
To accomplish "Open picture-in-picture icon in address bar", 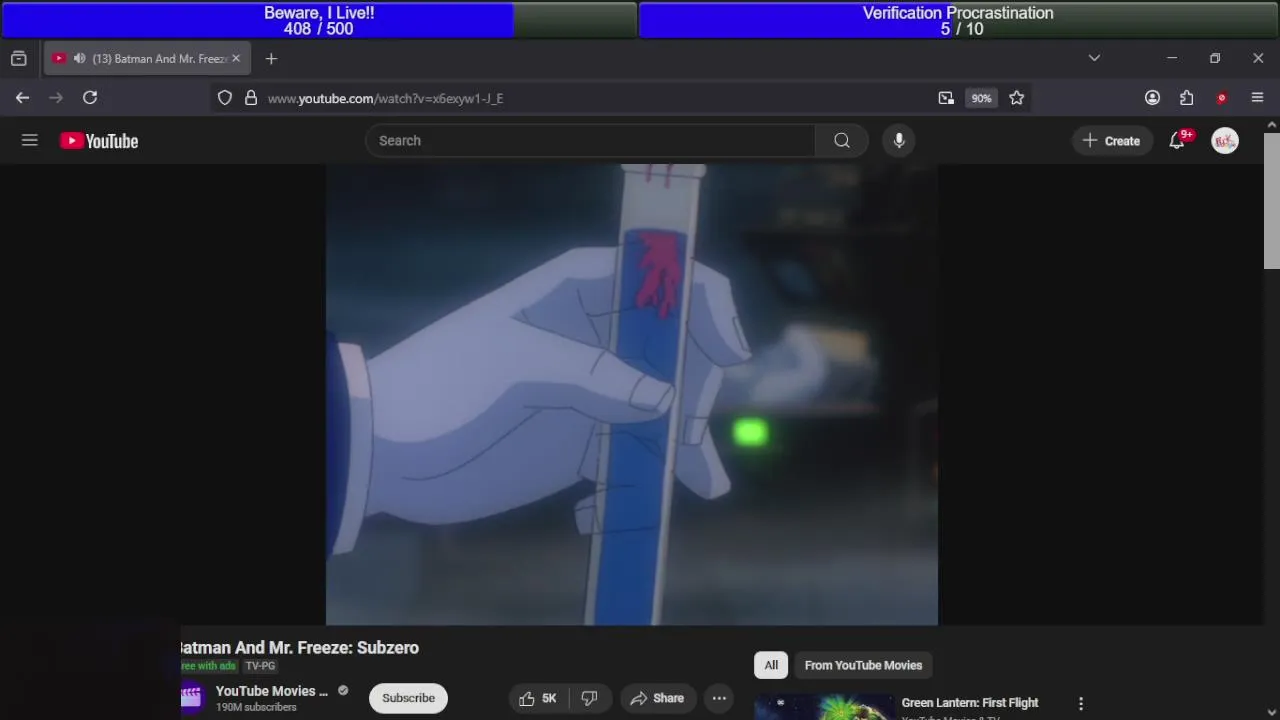I will [946, 98].
